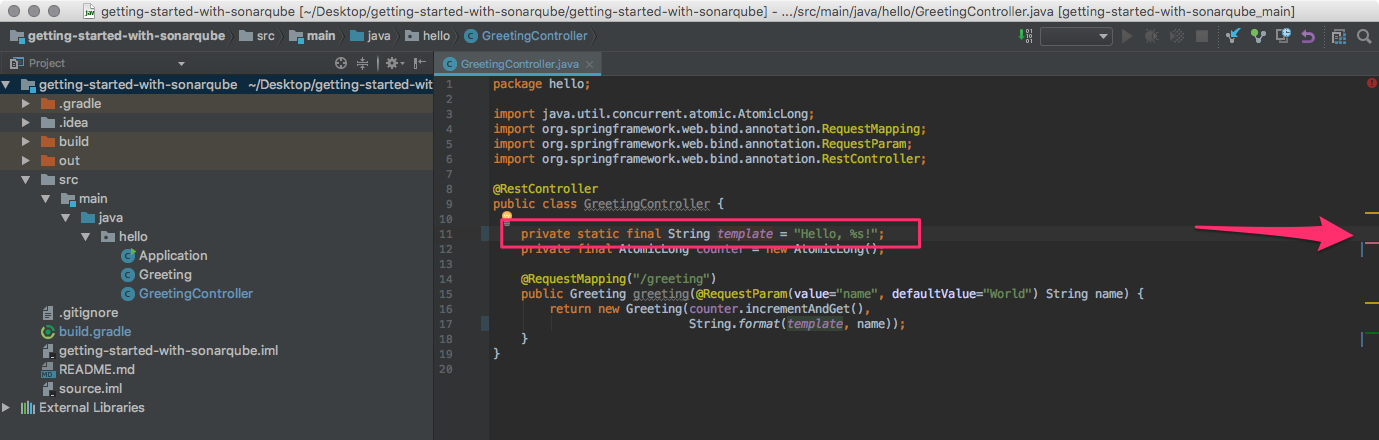Select GreetingController in the project tree
The width and height of the screenshot is (1379, 440).
coord(187,294)
